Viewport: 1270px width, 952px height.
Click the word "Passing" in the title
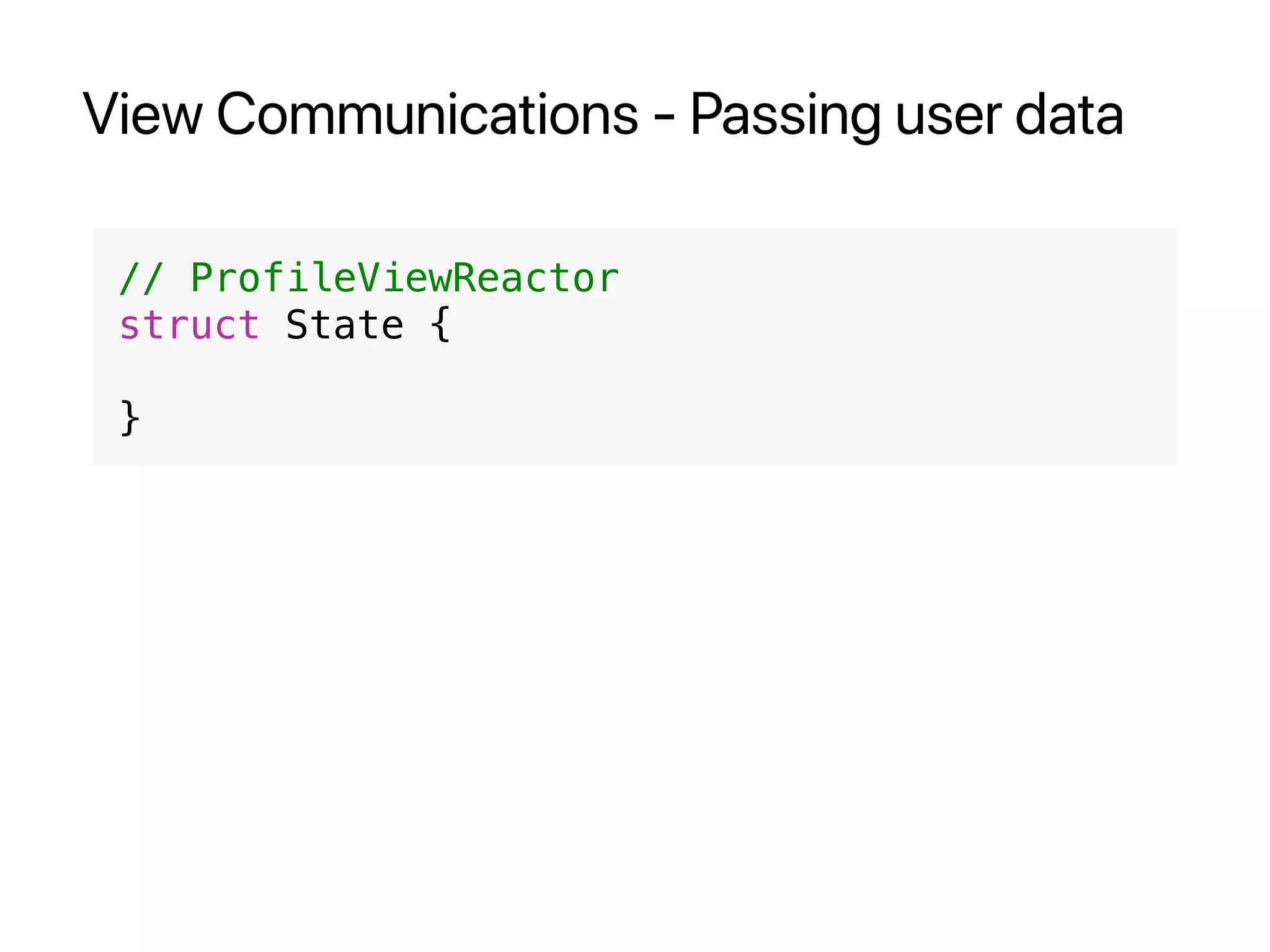coord(784,116)
